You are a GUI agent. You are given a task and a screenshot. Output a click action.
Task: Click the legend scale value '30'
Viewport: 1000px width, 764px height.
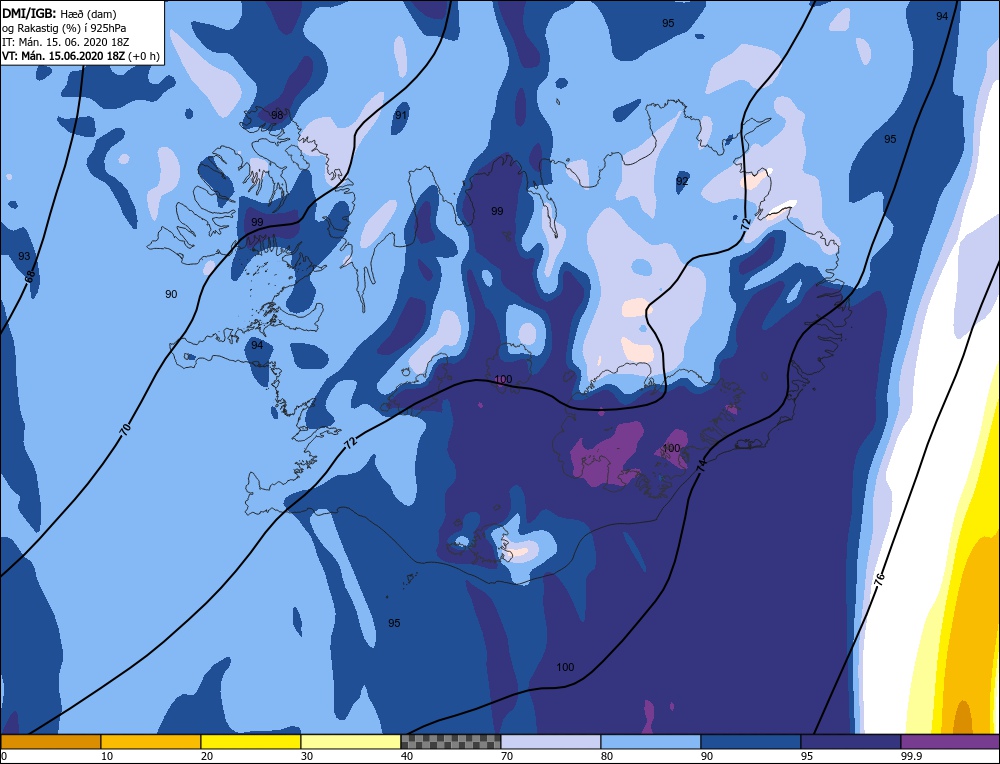(307, 756)
